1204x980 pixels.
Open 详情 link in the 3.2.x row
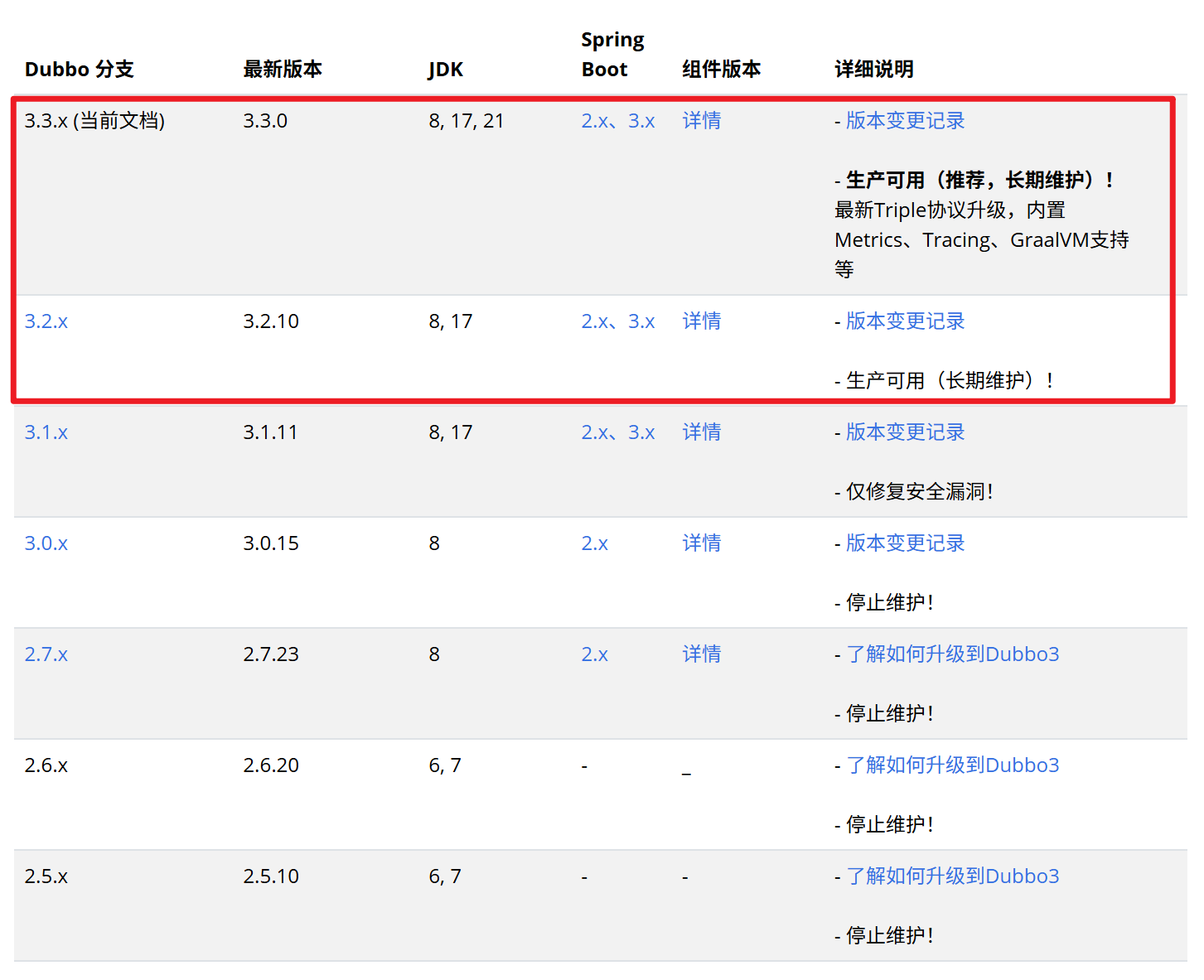702,321
